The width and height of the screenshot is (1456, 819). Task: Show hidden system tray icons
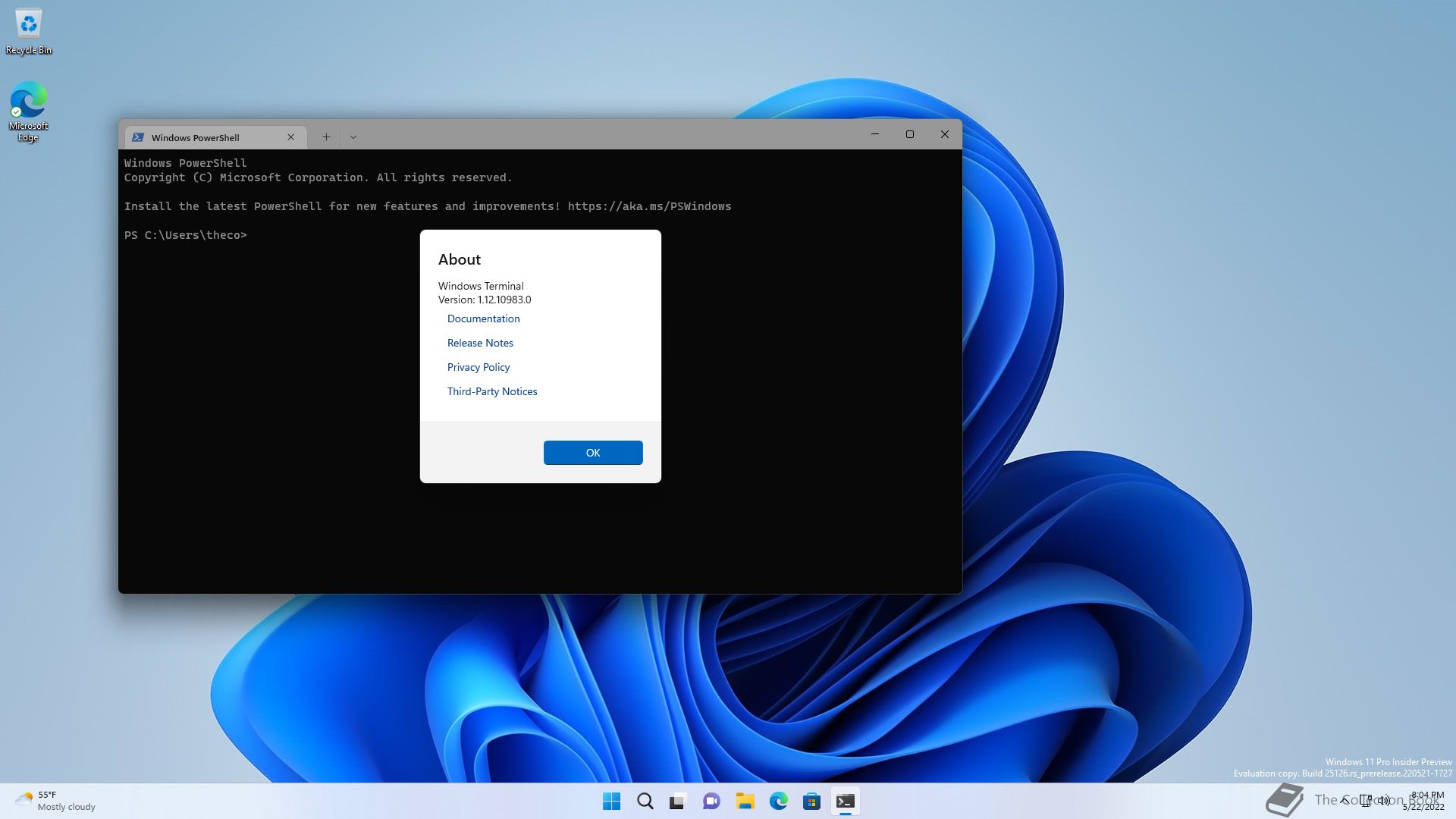pos(1345,801)
